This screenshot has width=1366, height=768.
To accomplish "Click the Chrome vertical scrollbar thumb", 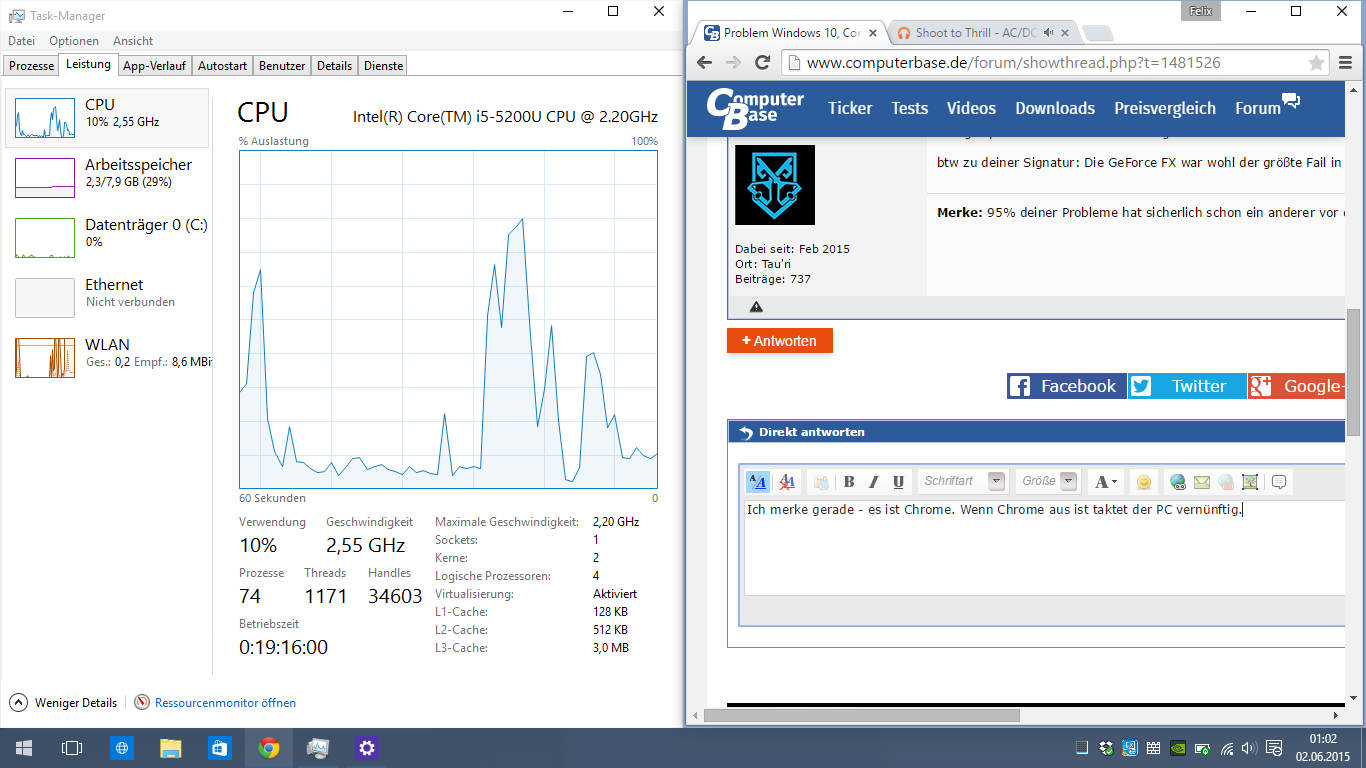I will pyautogui.click(x=1353, y=372).
